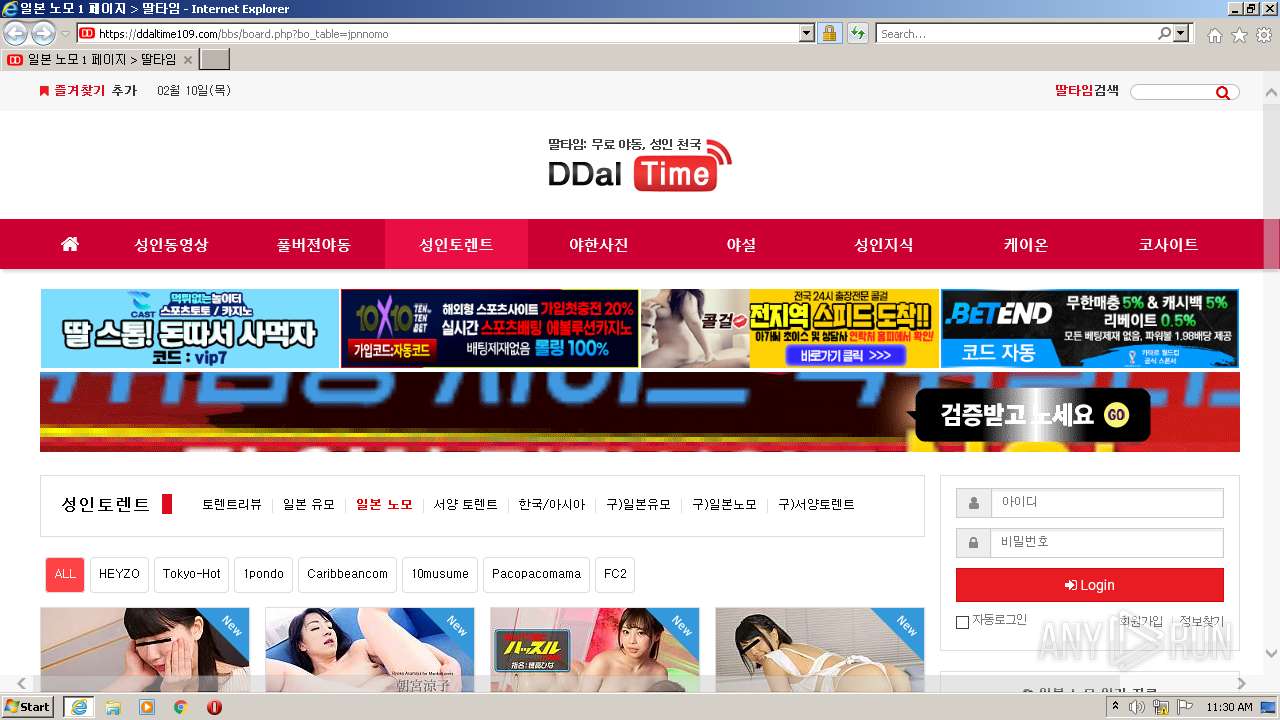Filter by Tokyo-Hot category
This screenshot has height=720, width=1280.
[192, 574]
